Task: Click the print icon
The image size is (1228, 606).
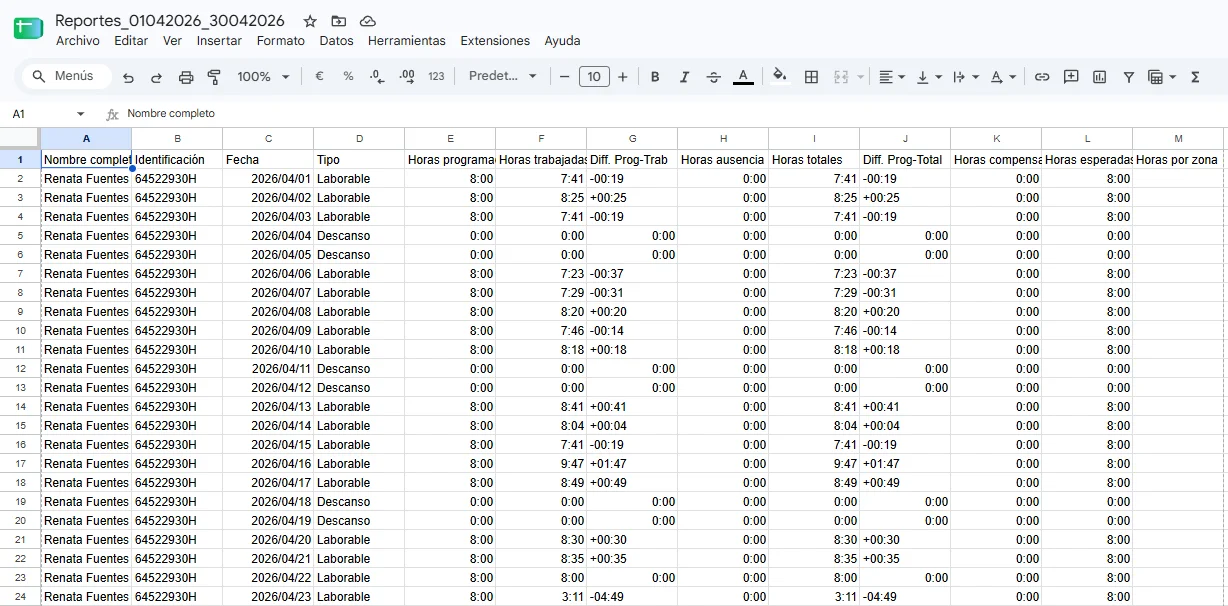Action: (185, 77)
